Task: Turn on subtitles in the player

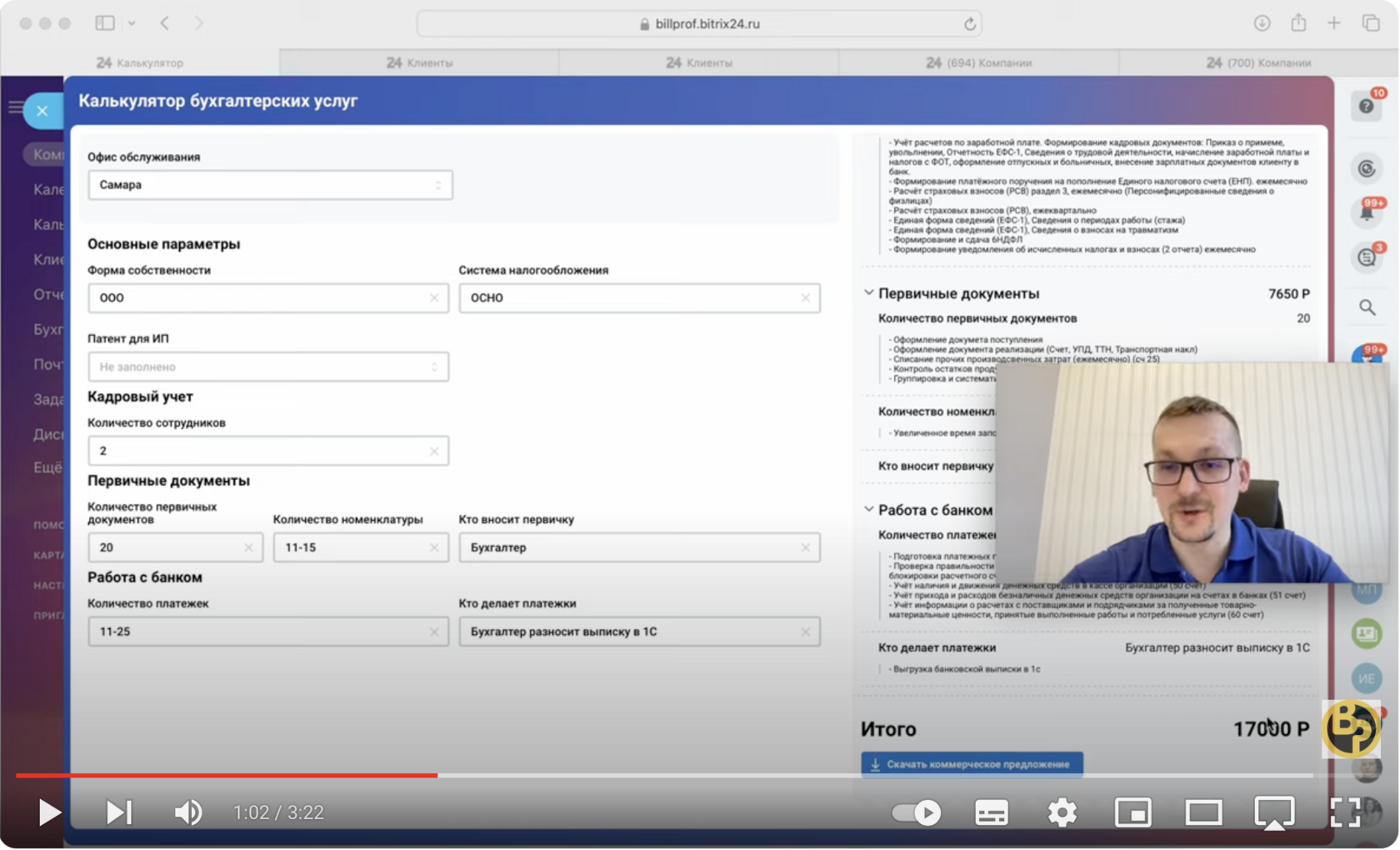Action: click(x=992, y=812)
